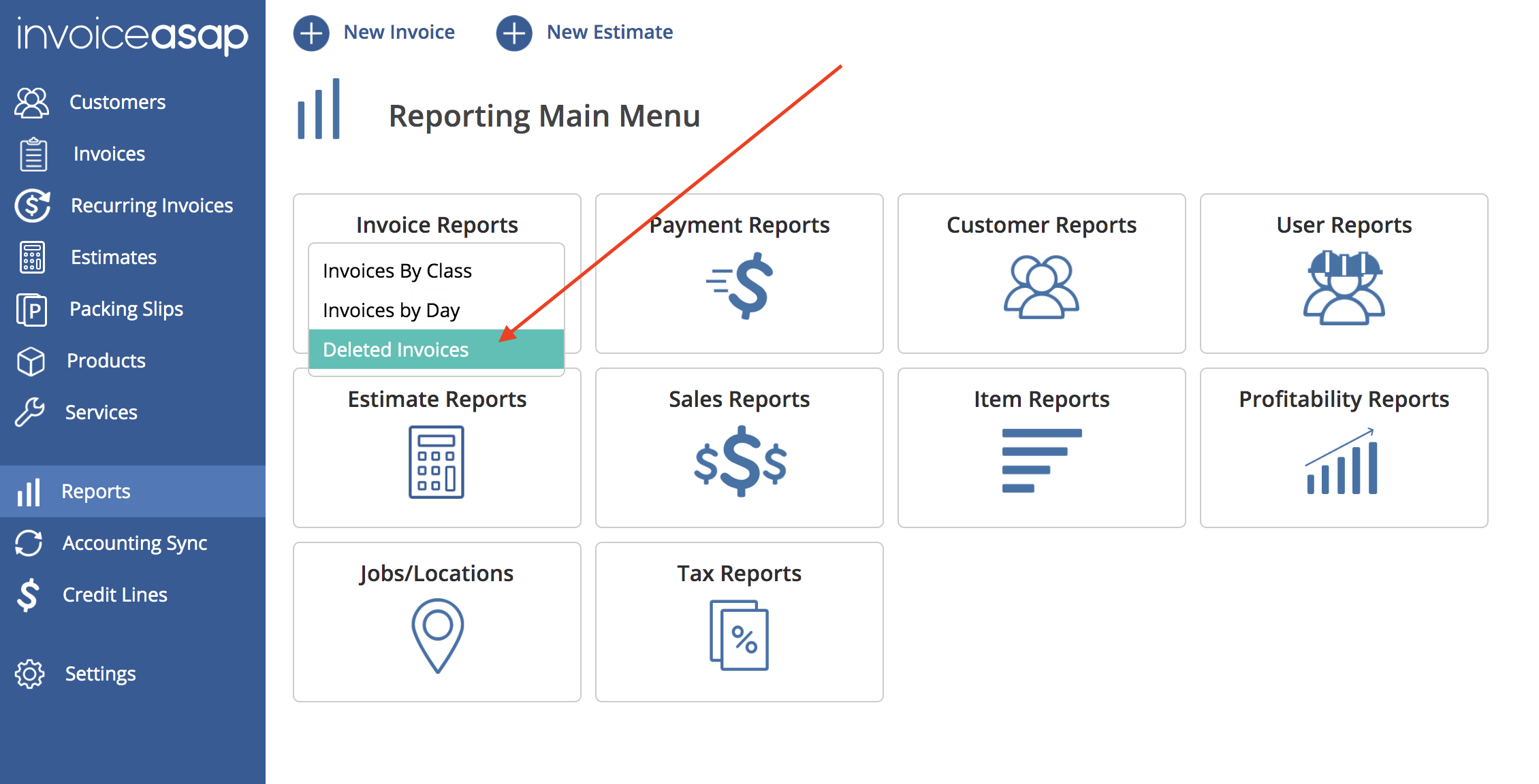Click the New Invoice plus icon
Image resolution: width=1539 pixels, height=784 pixels.
tap(311, 33)
